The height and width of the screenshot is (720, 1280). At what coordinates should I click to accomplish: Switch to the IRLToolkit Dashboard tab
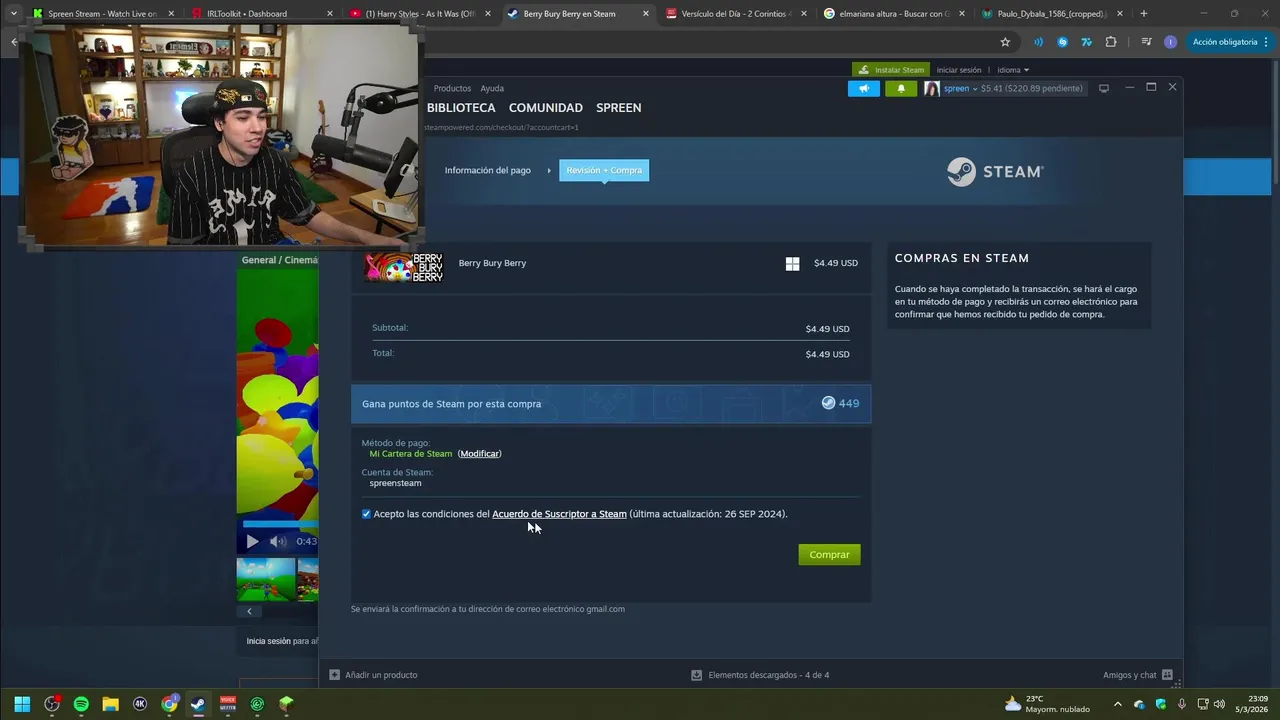coord(263,14)
